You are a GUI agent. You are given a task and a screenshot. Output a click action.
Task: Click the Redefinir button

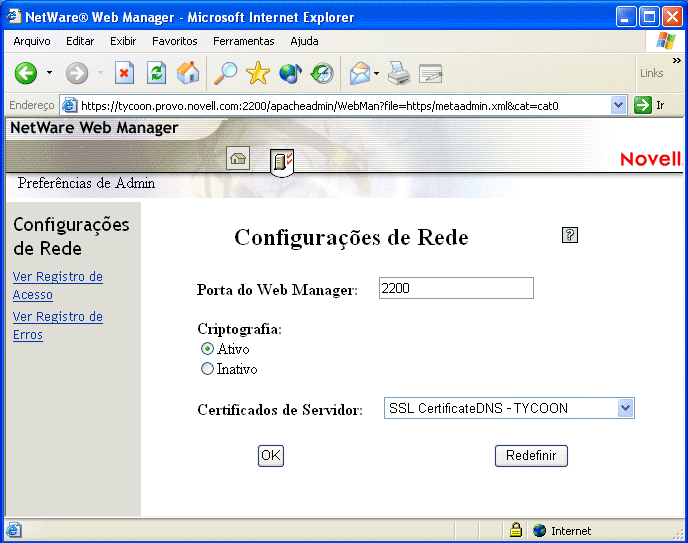531,456
